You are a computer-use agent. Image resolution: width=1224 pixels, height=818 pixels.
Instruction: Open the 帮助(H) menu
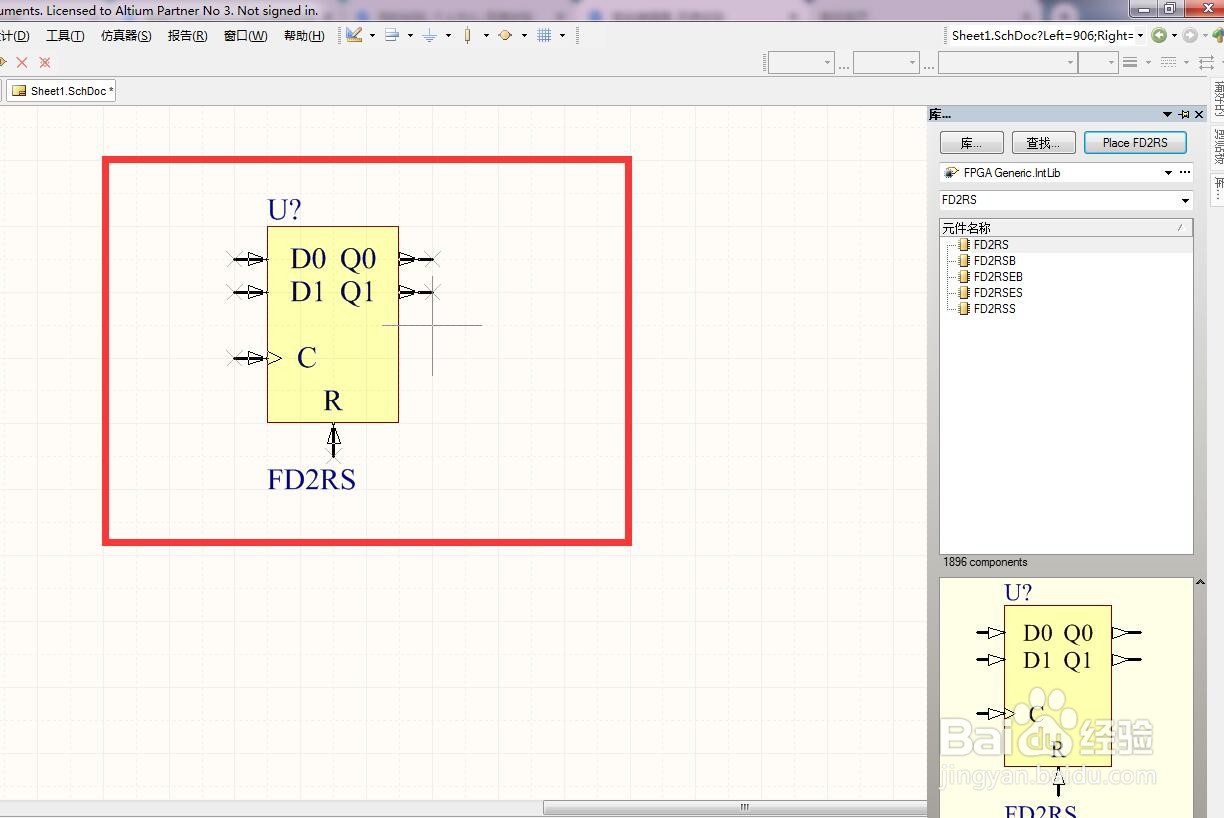[304, 35]
